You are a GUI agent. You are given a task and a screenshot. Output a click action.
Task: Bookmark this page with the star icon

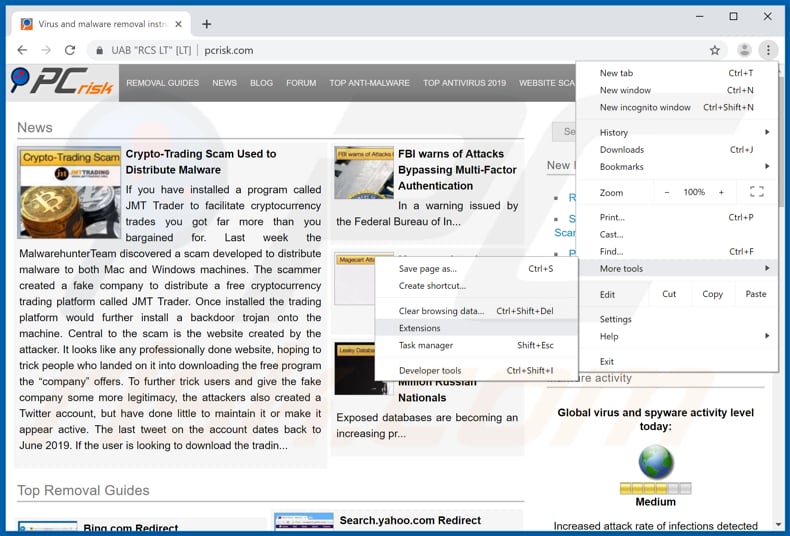(714, 50)
